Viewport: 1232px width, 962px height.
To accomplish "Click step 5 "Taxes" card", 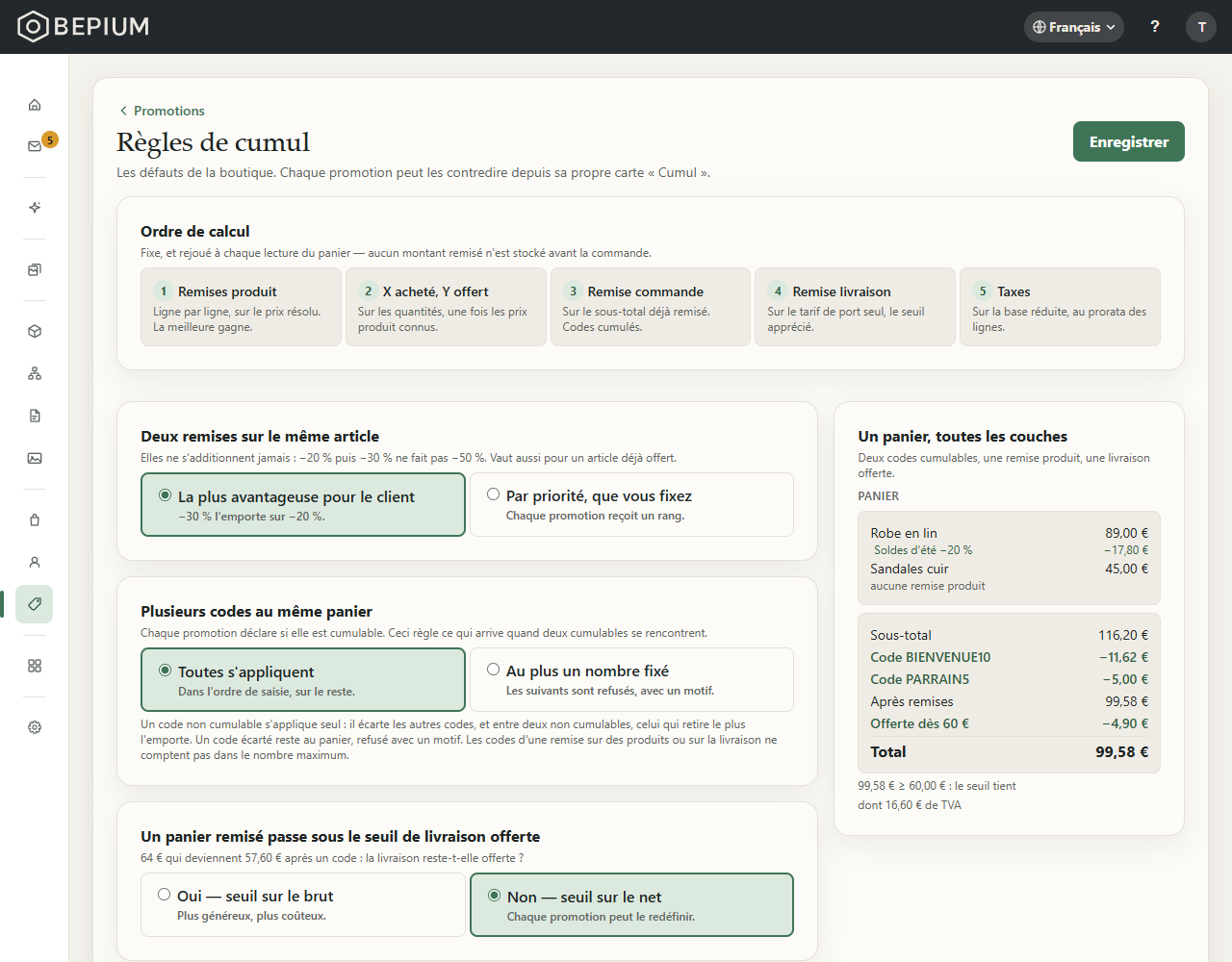I will click(x=1060, y=307).
